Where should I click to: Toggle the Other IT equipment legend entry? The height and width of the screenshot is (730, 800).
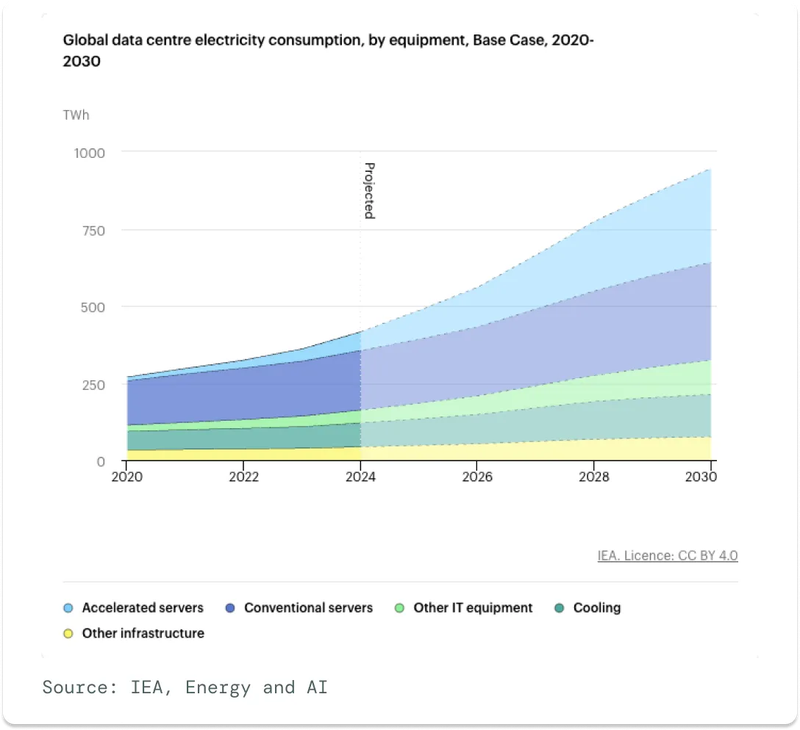click(x=463, y=608)
